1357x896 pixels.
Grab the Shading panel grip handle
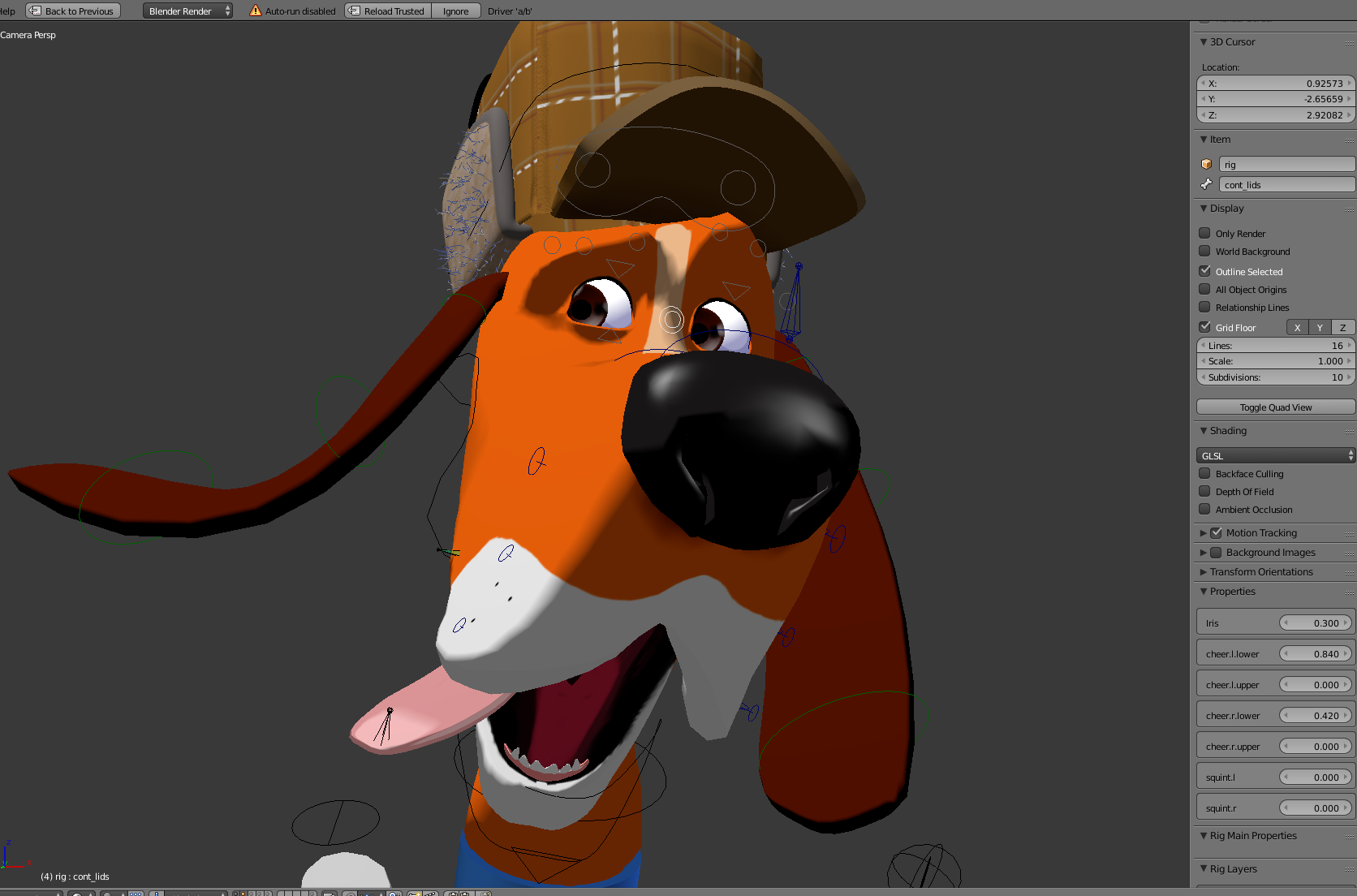click(1349, 431)
